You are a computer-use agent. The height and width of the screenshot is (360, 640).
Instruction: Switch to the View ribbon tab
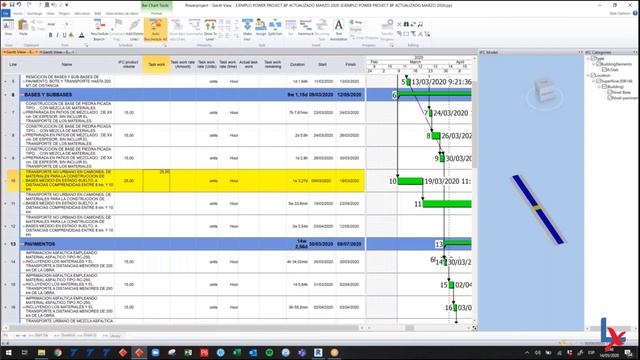click(50, 13)
